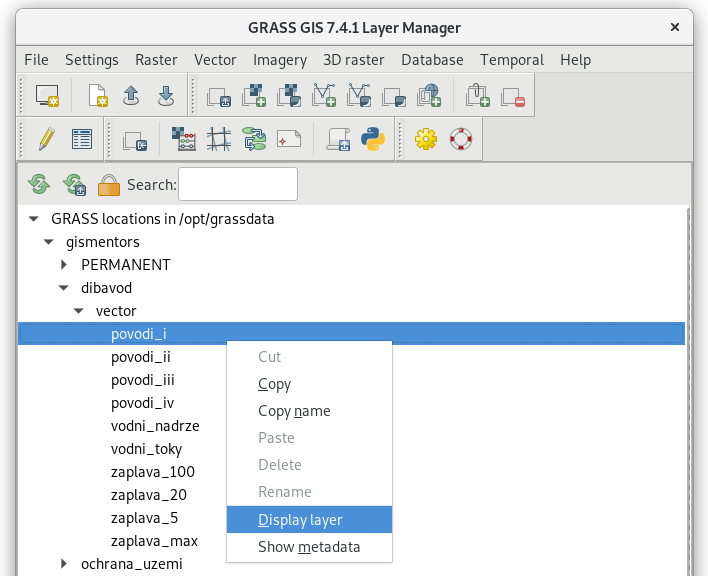Select the vodni_toky vector map

pos(146,449)
